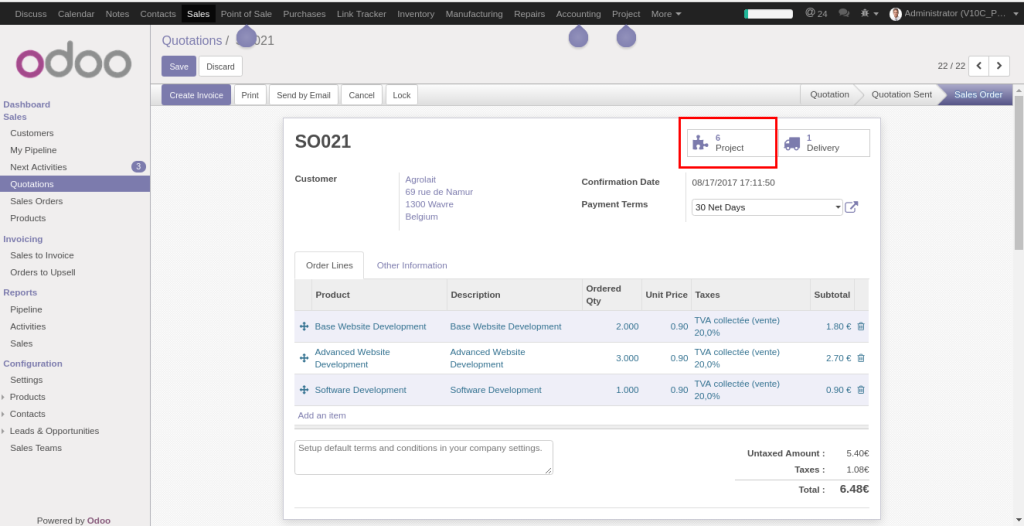Image resolution: width=1024 pixels, height=526 pixels.
Task: Open the Powered by Odoo link
Action: 73,521
